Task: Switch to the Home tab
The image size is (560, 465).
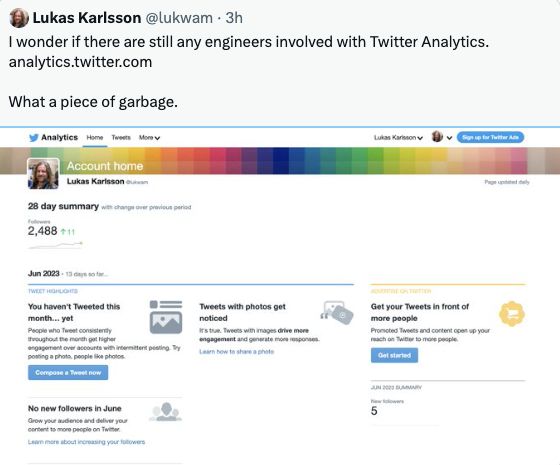Action: click(95, 138)
